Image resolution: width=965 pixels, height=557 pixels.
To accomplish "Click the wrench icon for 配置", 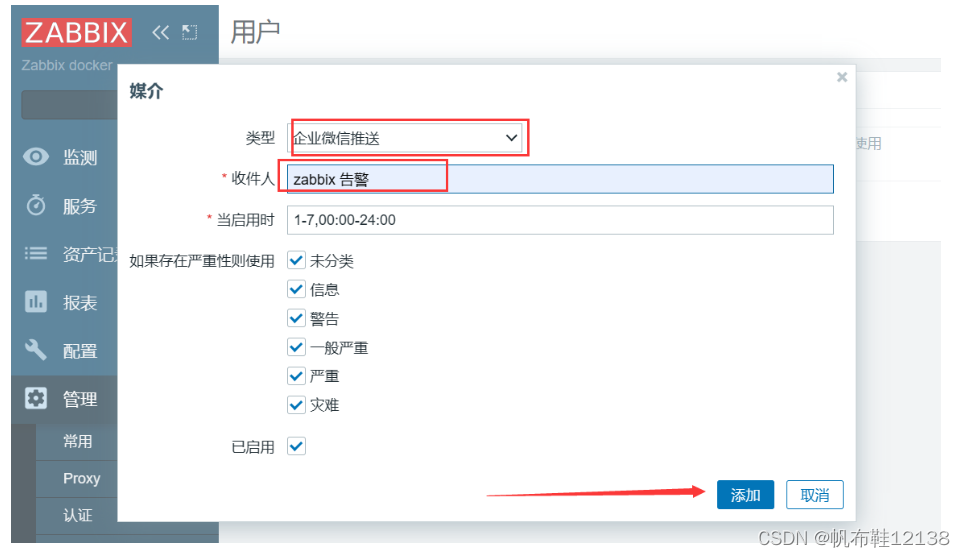I will point(36,350).
